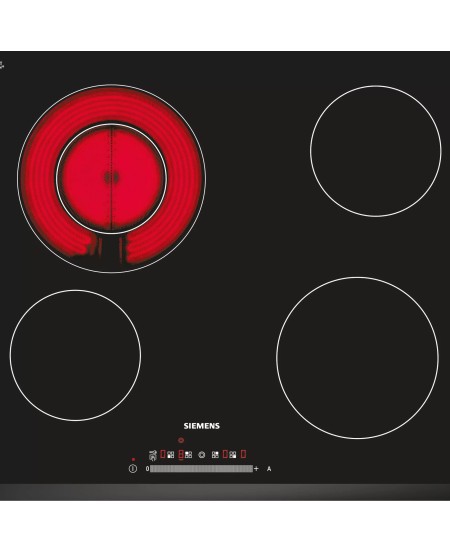Select the rear-left cooking zone icon
This screenshot has height=553, width=450.
pyautogui.click(x=189, y=455)
